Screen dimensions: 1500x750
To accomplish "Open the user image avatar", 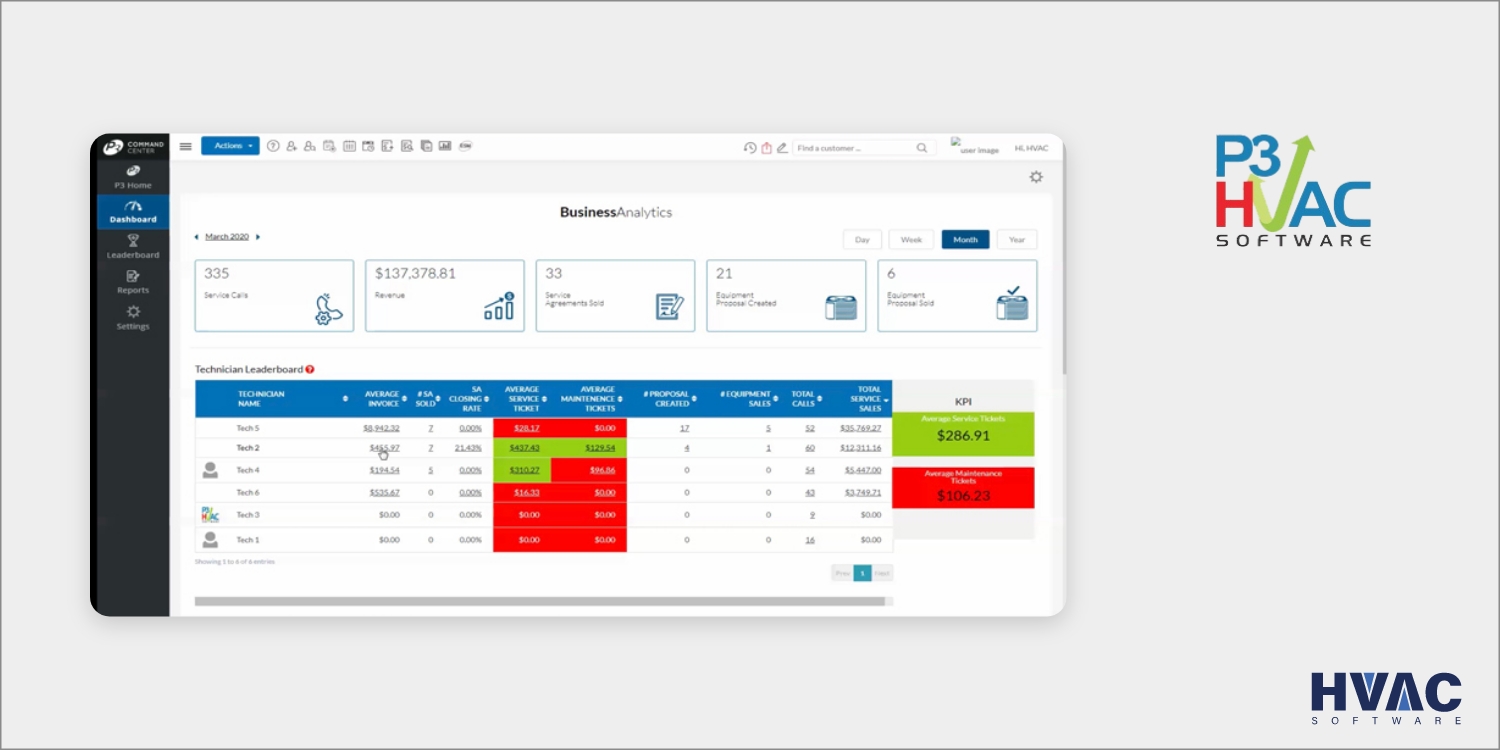I will point(975,147).
